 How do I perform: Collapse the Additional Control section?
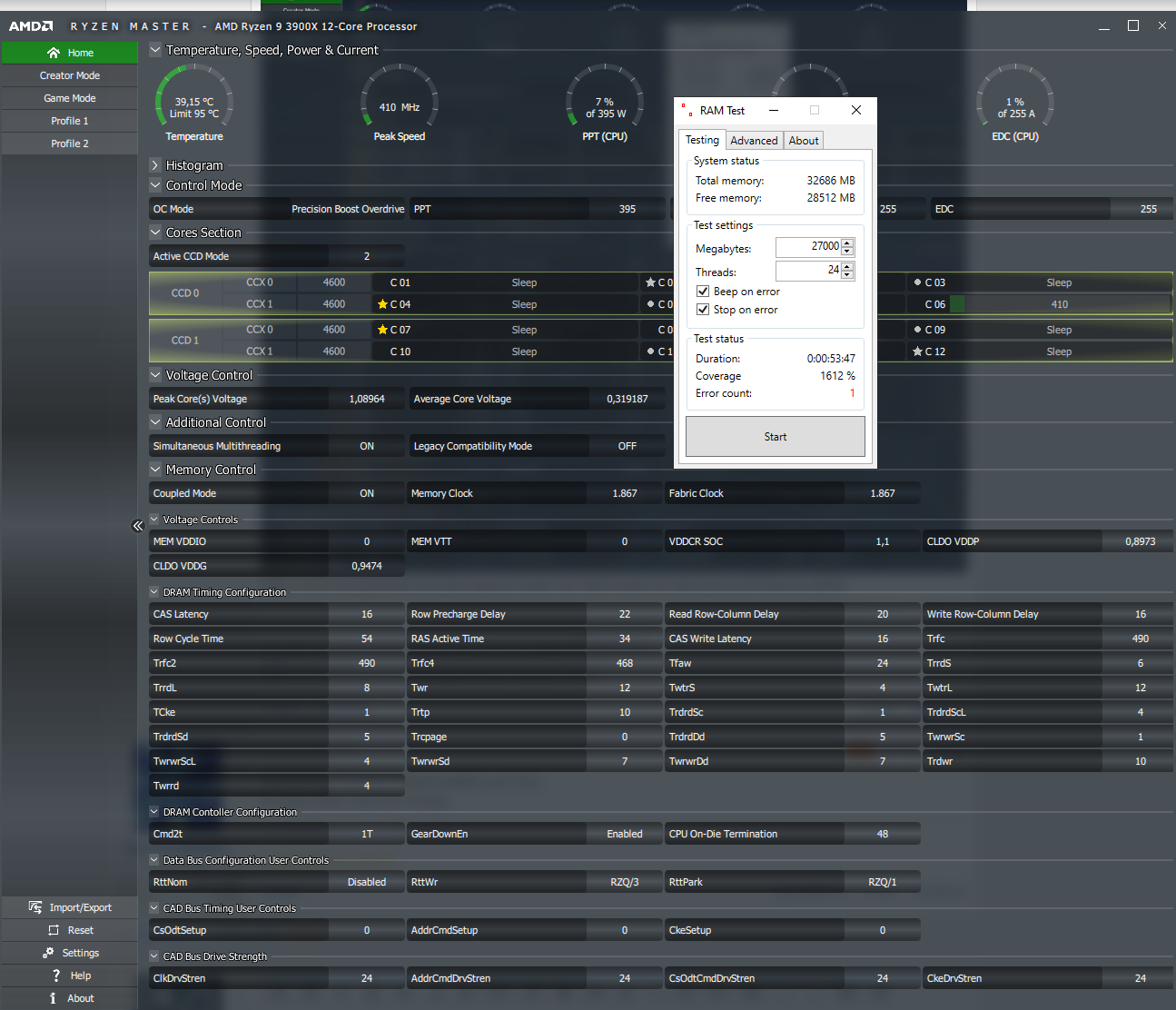pos(155,422)
